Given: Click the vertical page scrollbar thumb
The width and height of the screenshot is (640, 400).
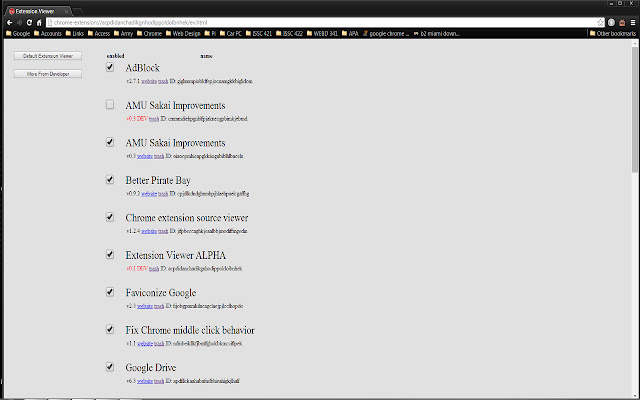Looking at the screenshot, I should point(635,109).
